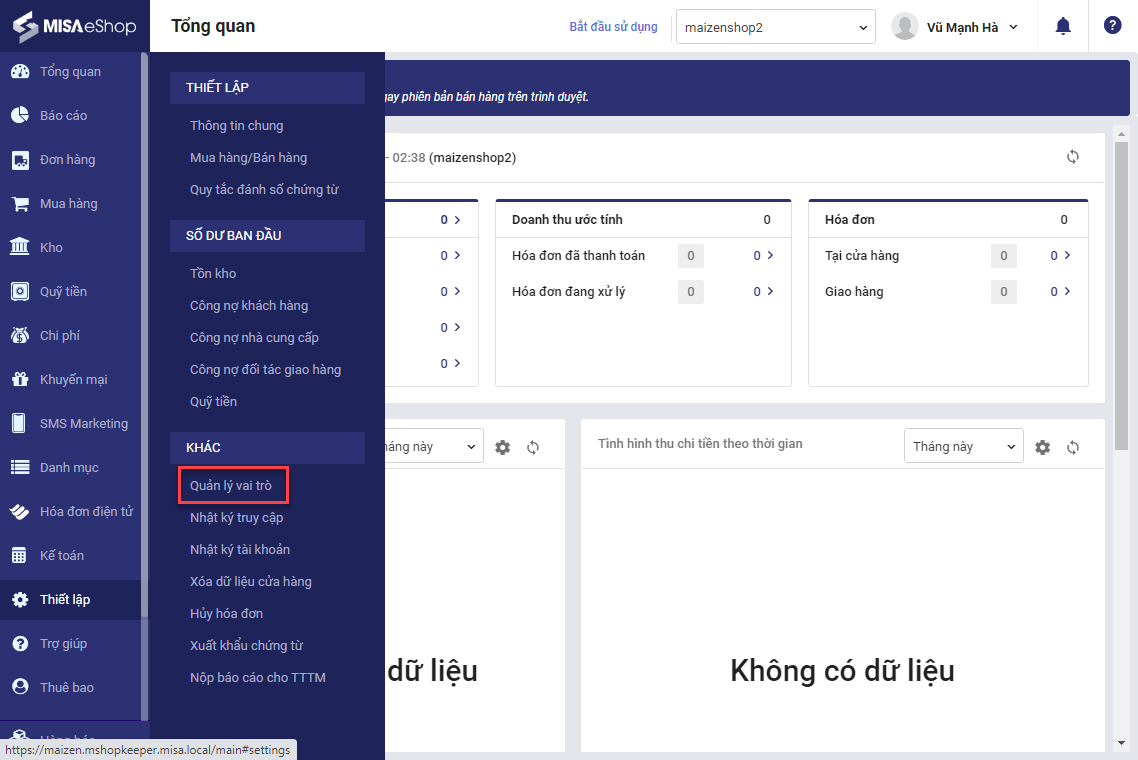Viewport: 1138px width, 760px height.
Task: Click page scrollbar down arrow
Action: [1121, 743]
